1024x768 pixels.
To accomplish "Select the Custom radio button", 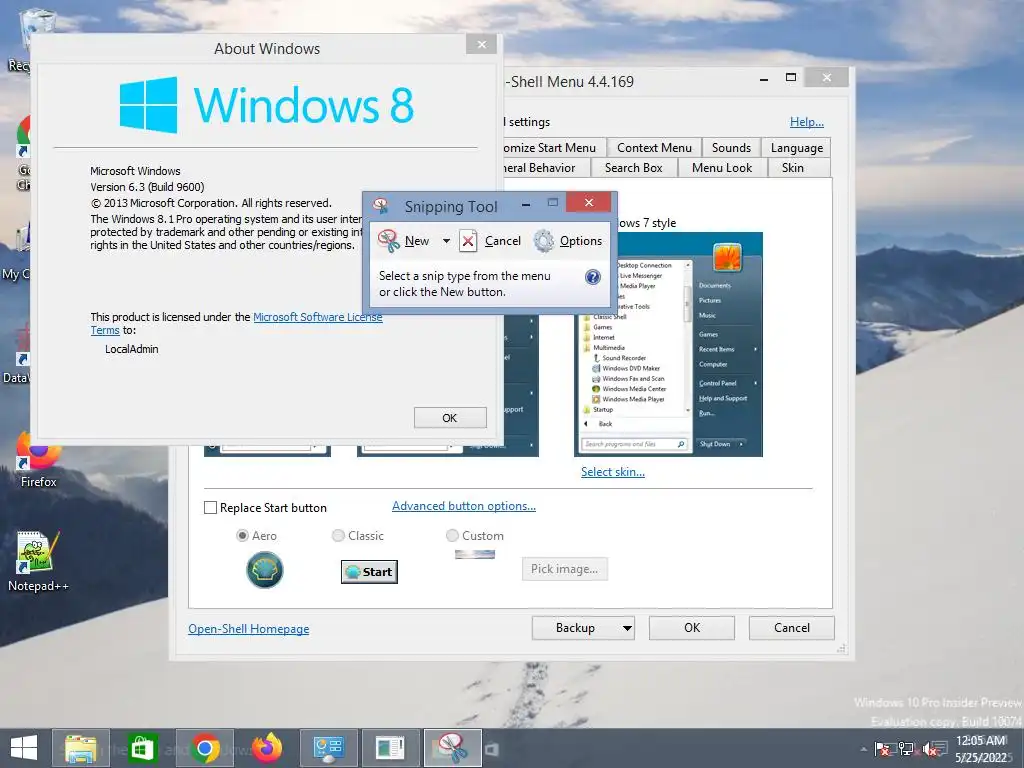I will coord(452,536).
